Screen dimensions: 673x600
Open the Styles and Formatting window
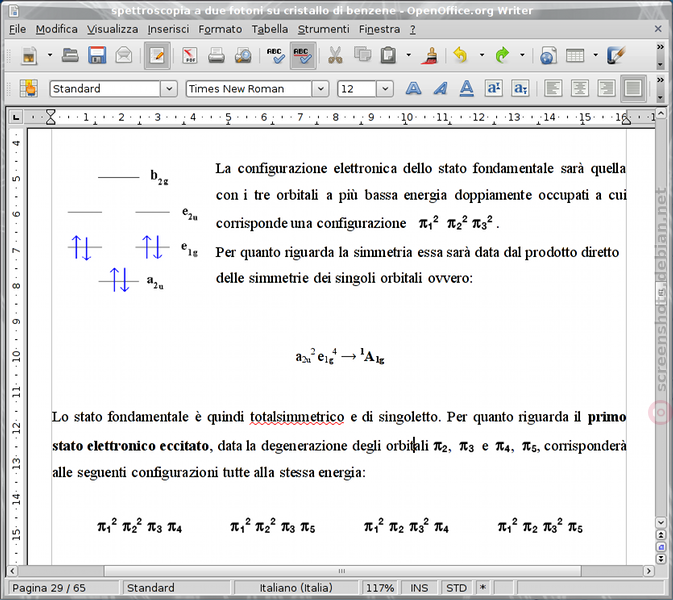[28, 89]
